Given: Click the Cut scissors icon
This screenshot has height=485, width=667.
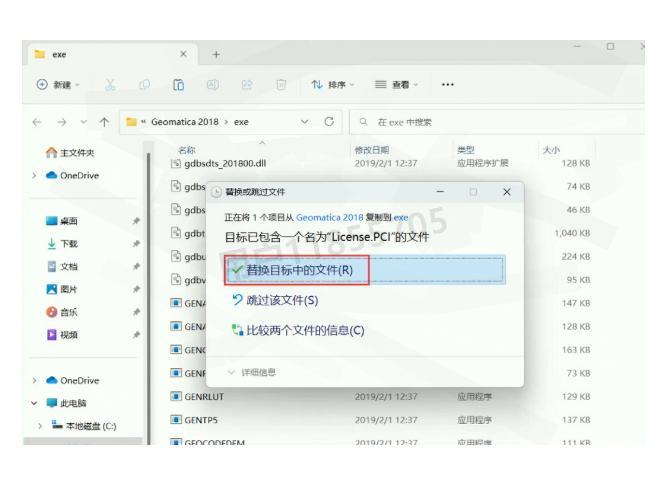Looking at the screenshot, I should [110, 85].
